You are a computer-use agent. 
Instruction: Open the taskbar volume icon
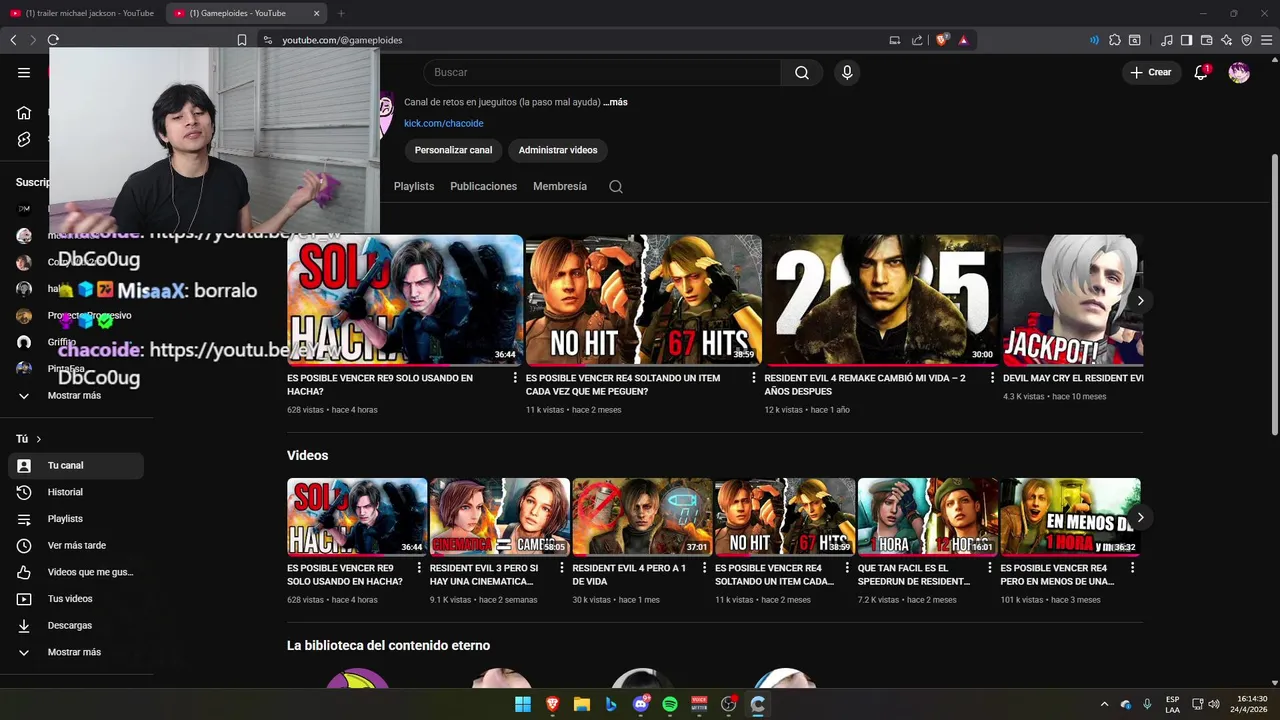pos(1214,704)
